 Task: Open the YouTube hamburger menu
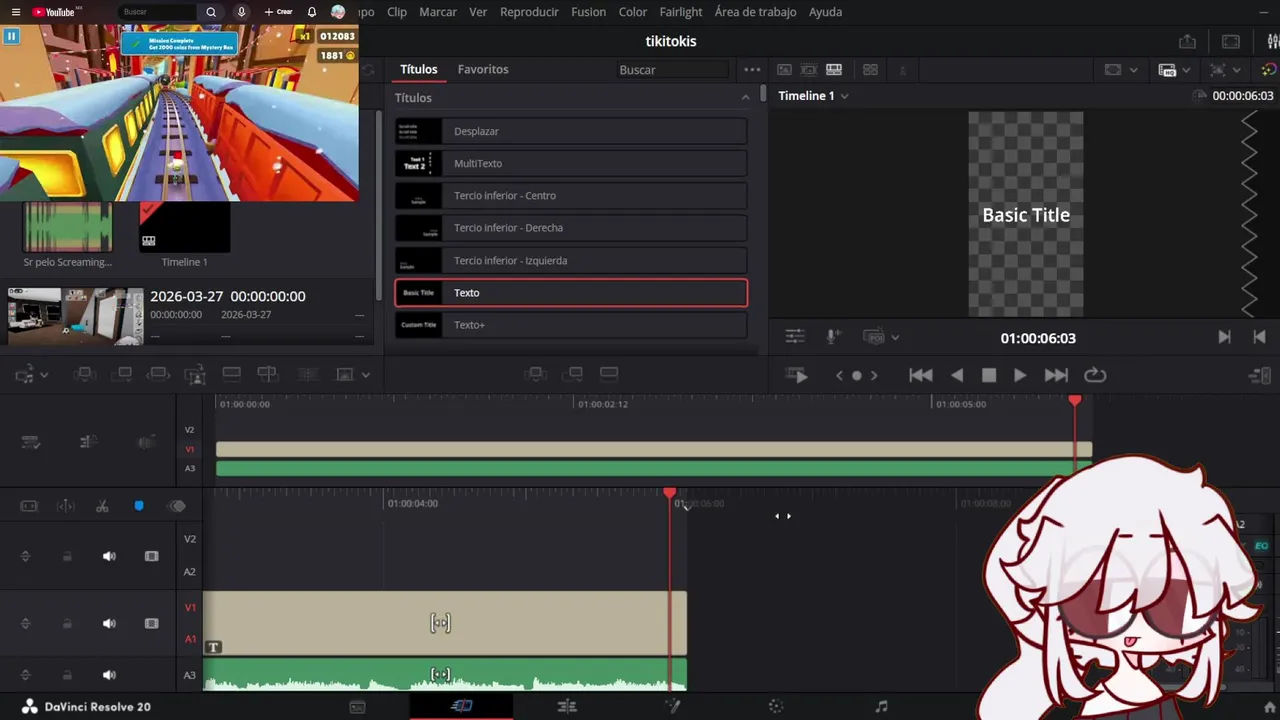tap(16, 12)
